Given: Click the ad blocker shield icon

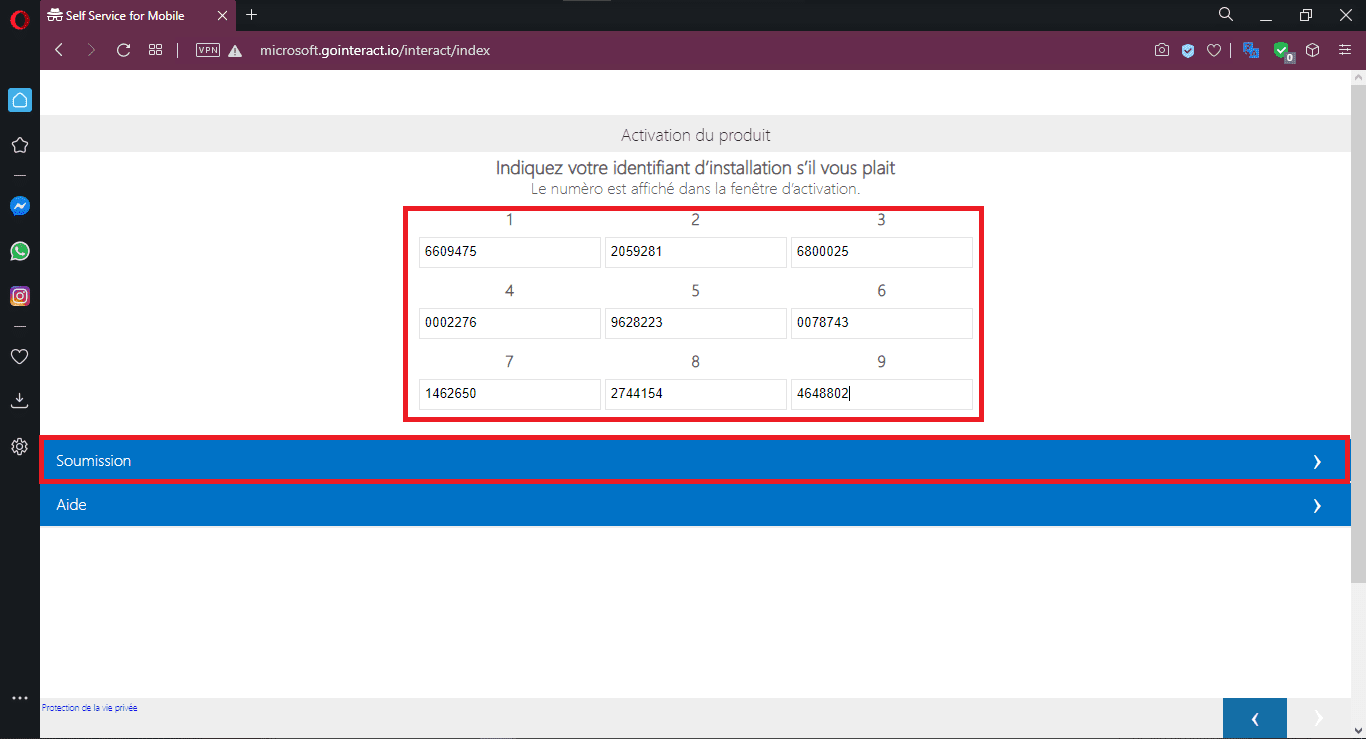Looking at the screenshot, I should tap(1188, 50).
